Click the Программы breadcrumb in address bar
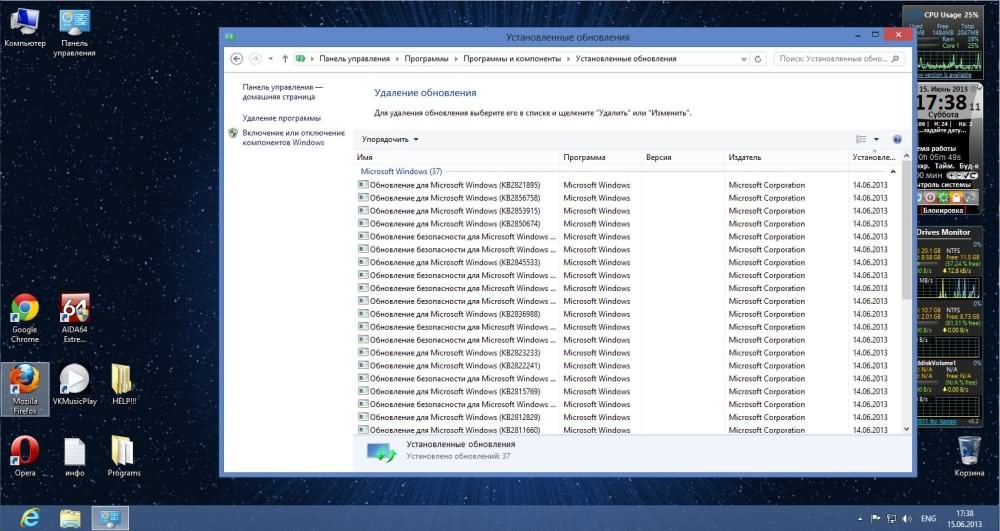The height and width of the screenshot is (531, 1000). pyautogui.click(x=427, y=59)
